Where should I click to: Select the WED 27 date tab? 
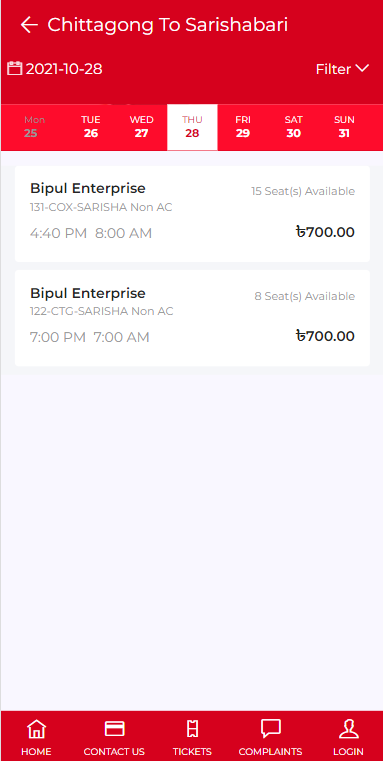point(141,127)
